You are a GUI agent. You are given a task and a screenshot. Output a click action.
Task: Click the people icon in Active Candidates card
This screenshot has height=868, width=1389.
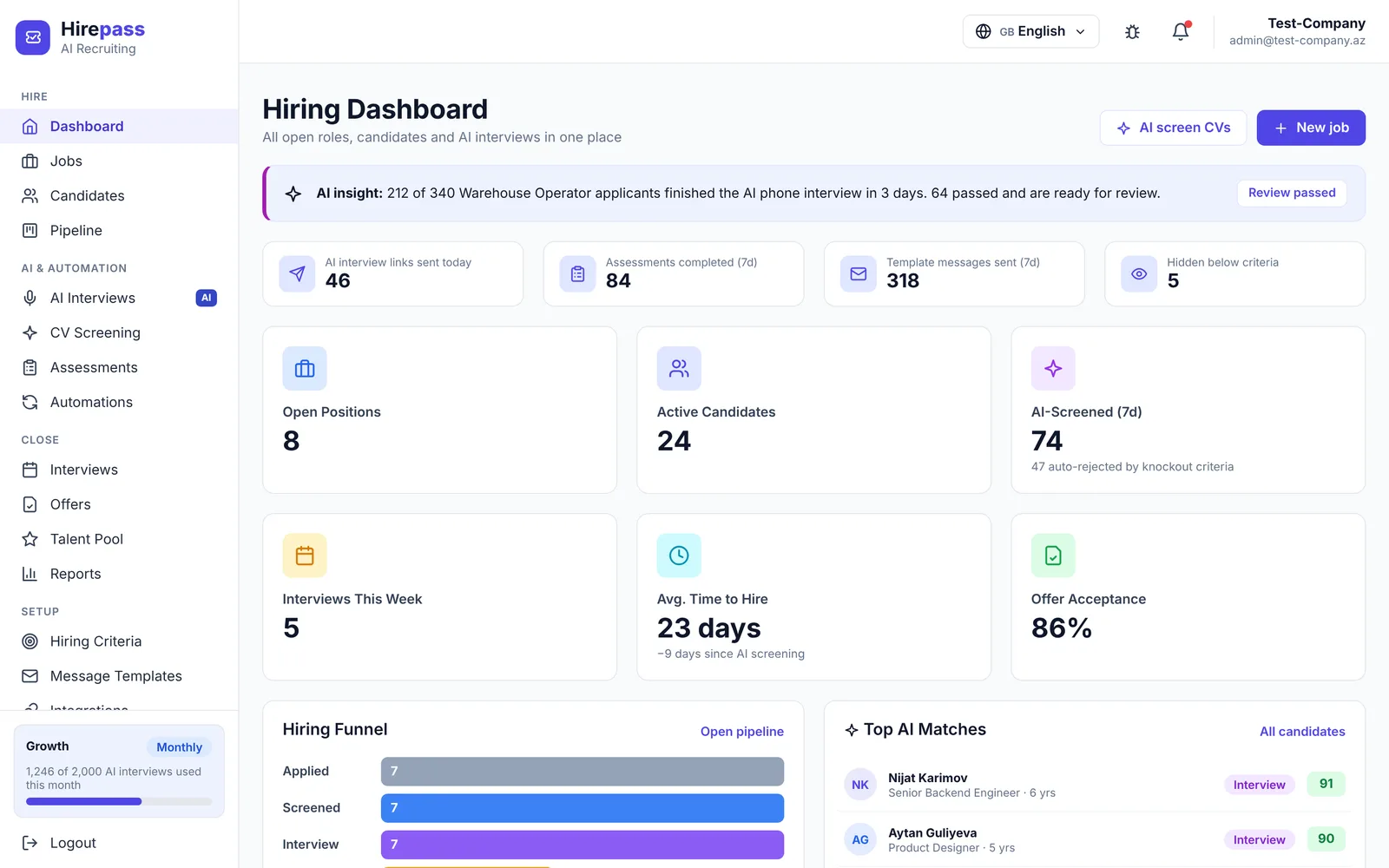679,369
